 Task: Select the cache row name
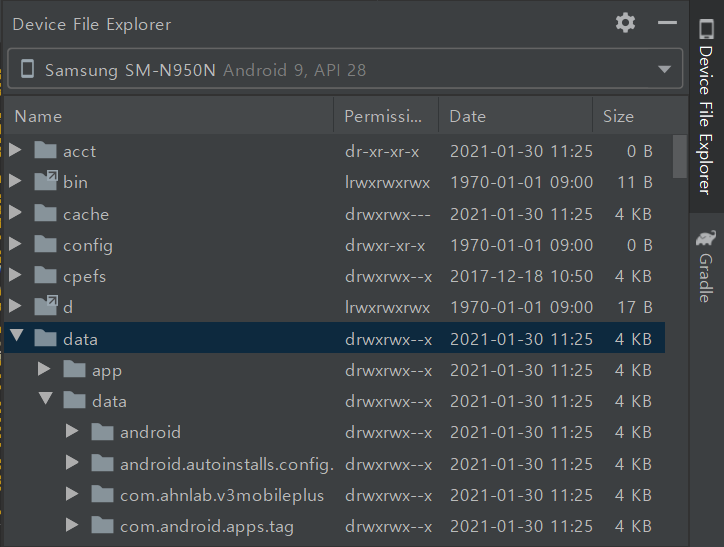pyautogui.click(x=86, y=214)
